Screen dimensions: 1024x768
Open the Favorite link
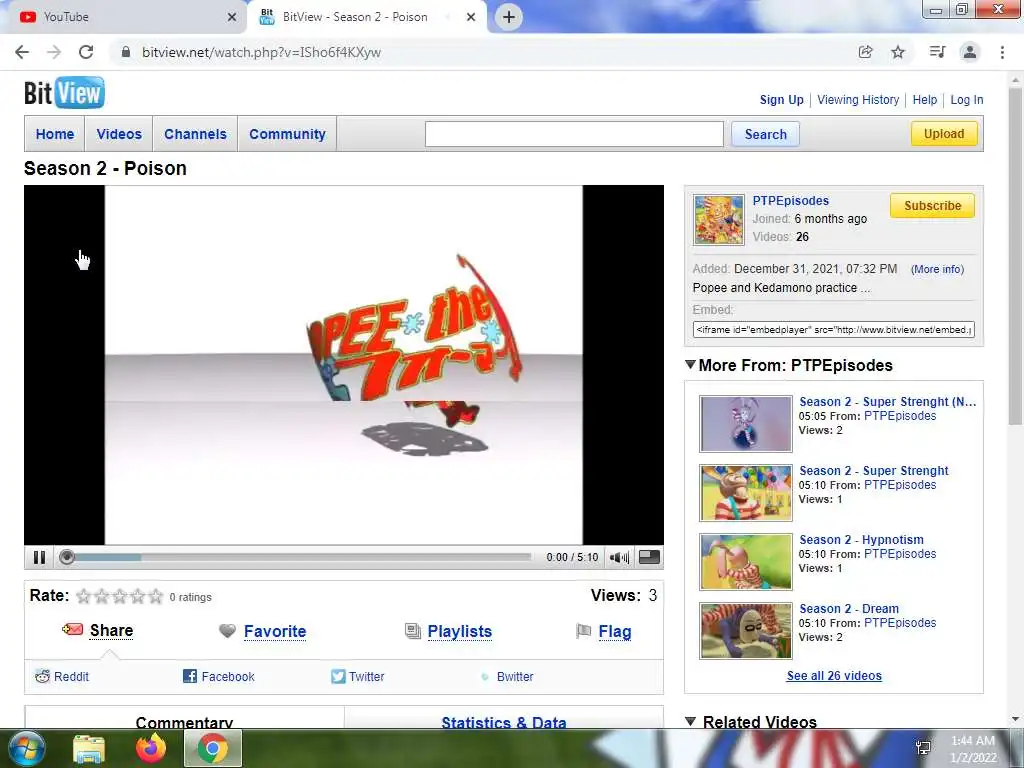click(275, 632)
